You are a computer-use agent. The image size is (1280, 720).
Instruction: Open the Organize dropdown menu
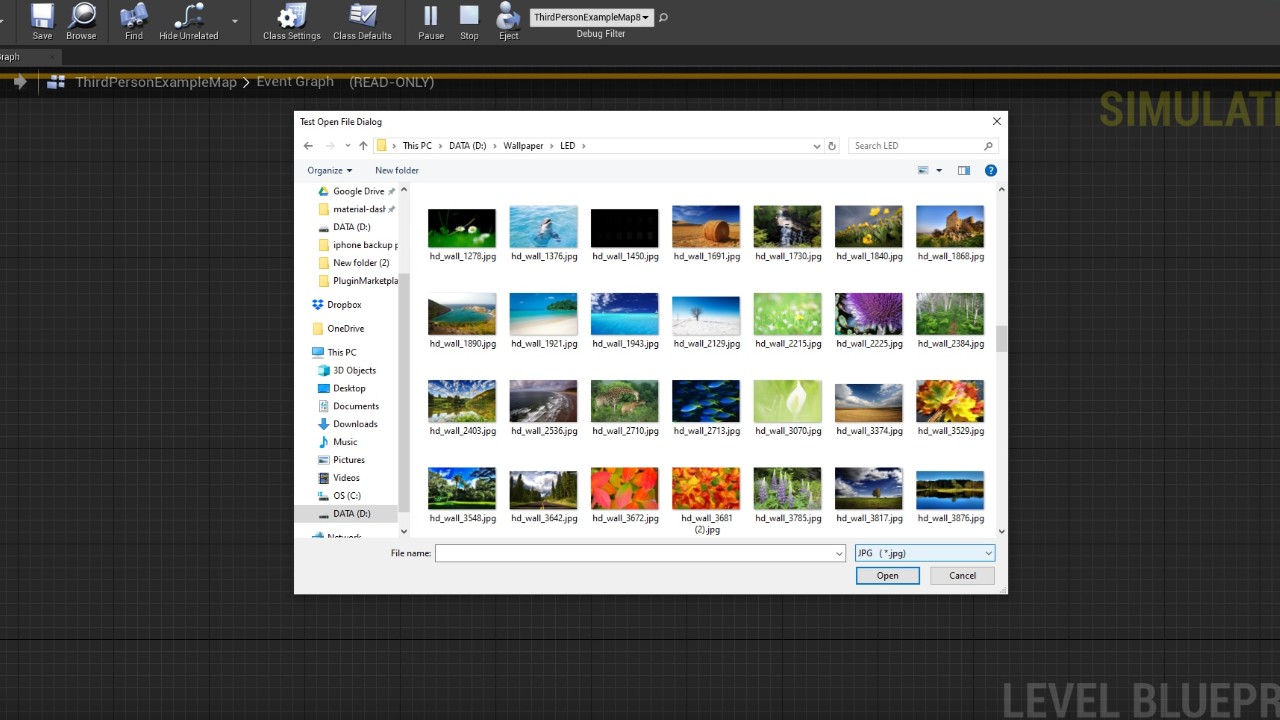pos(329,170)
